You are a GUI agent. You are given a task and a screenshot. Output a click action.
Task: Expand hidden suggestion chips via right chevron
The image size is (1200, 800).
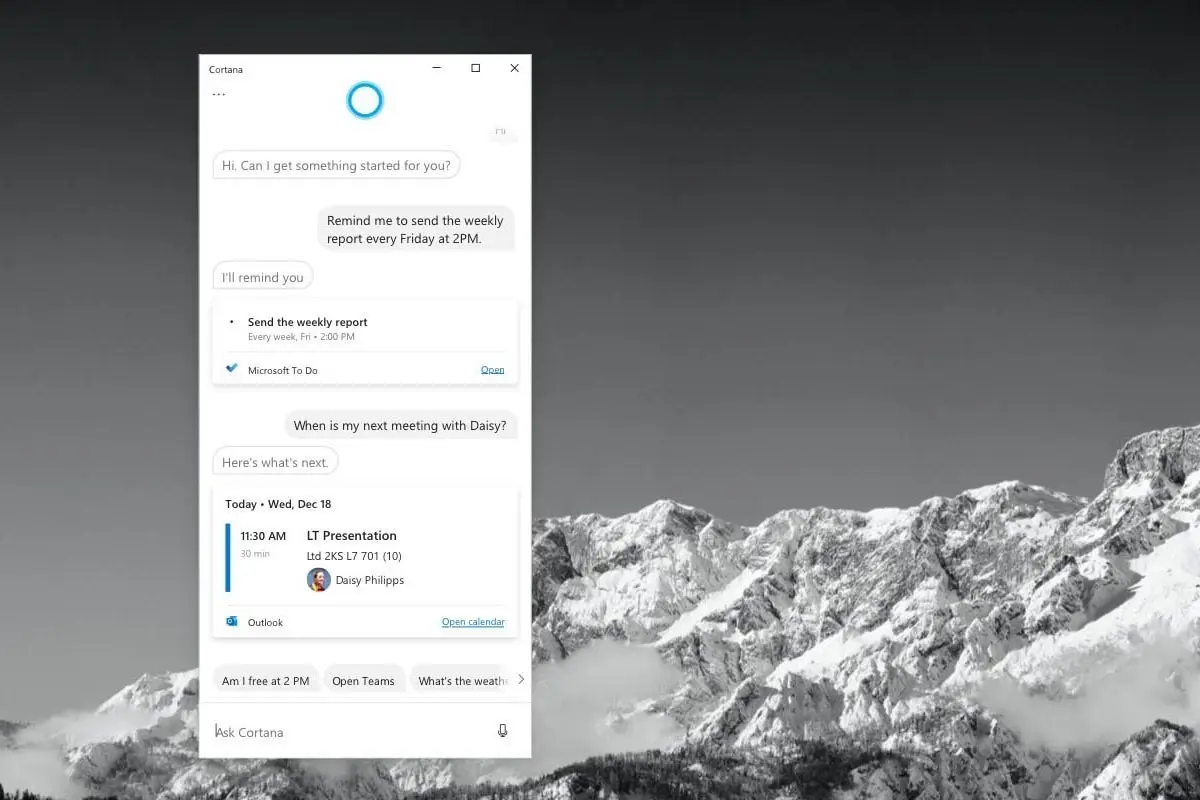pos(521,679)
